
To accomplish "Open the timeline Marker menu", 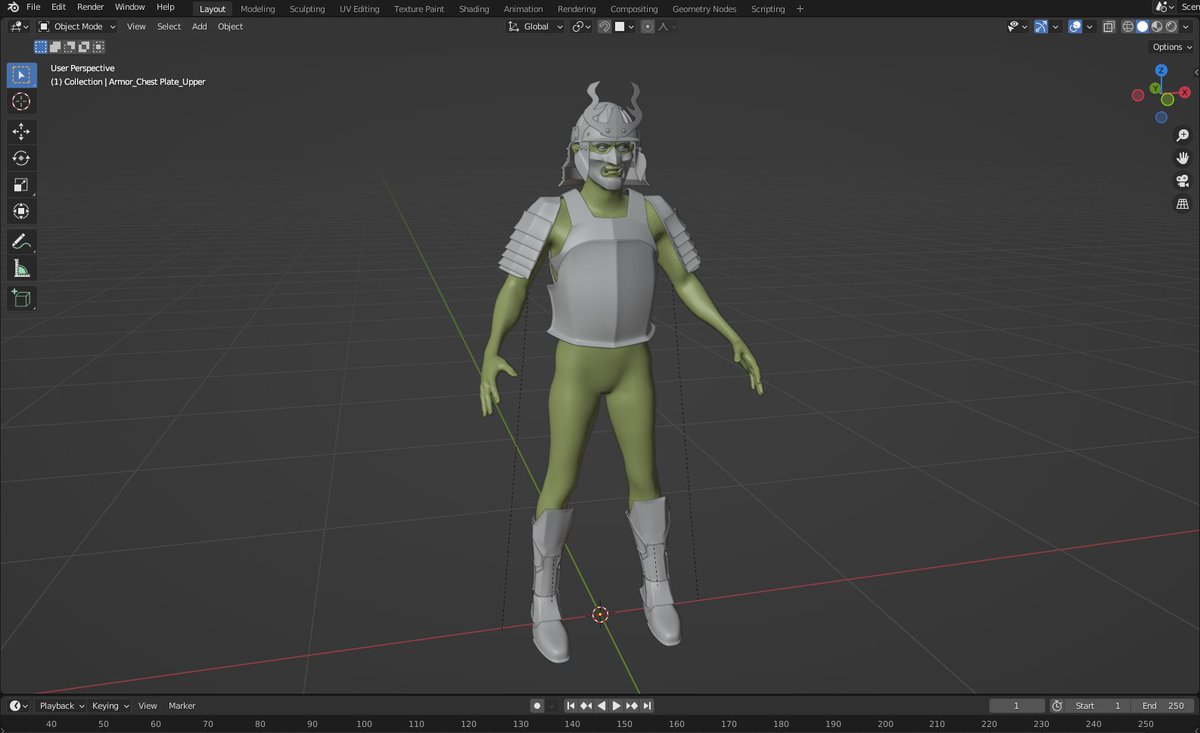I will click(x=182, y=706).
